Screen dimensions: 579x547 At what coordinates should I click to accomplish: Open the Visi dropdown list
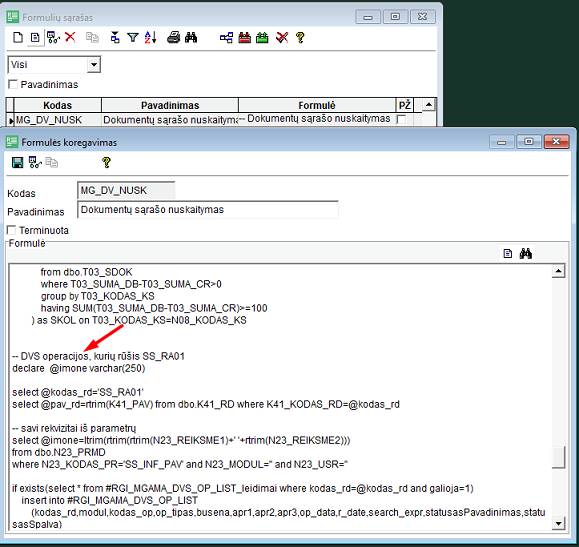[x=94, y=65]
